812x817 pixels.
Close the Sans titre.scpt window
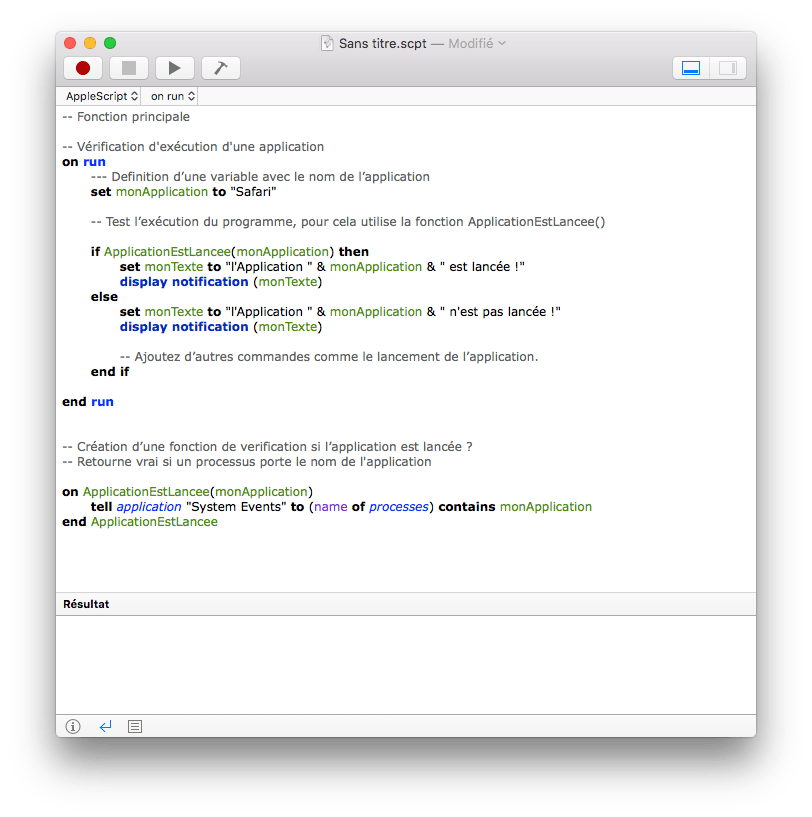pyautogui.click(x=70, y=43)
